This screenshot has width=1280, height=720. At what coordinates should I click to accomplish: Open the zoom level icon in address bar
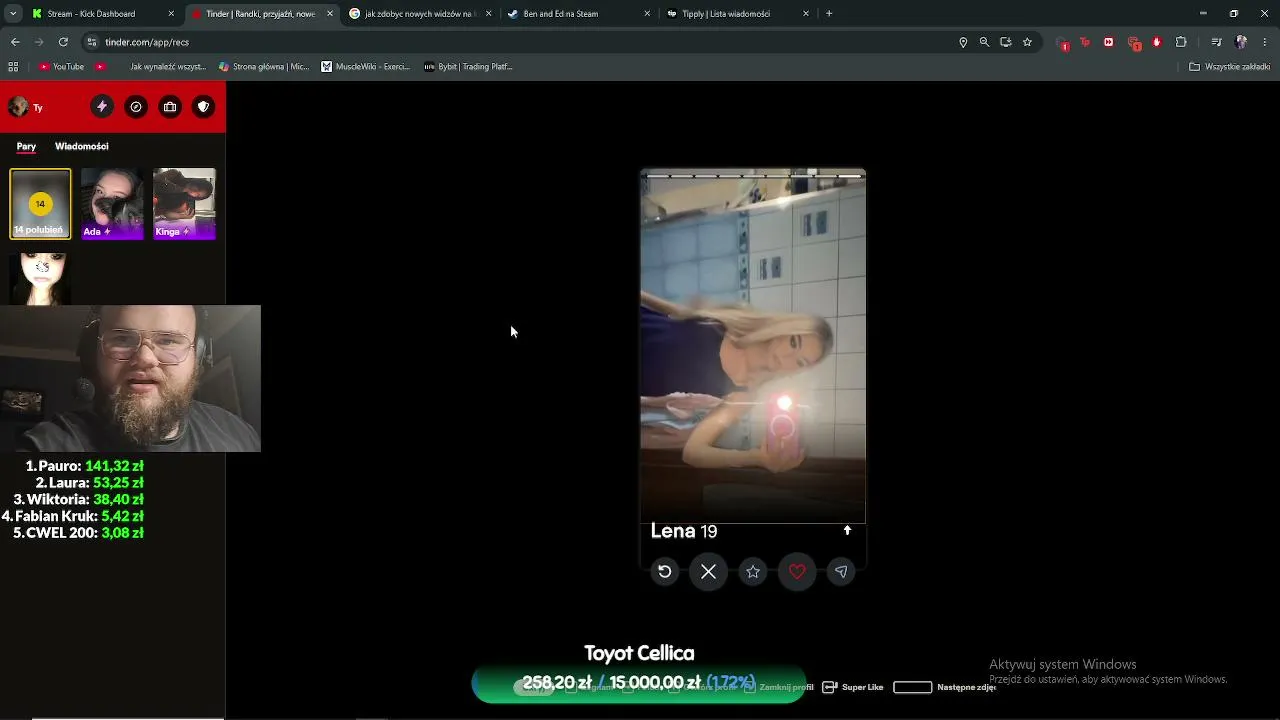pyautogui.click(x=984, y=42)
